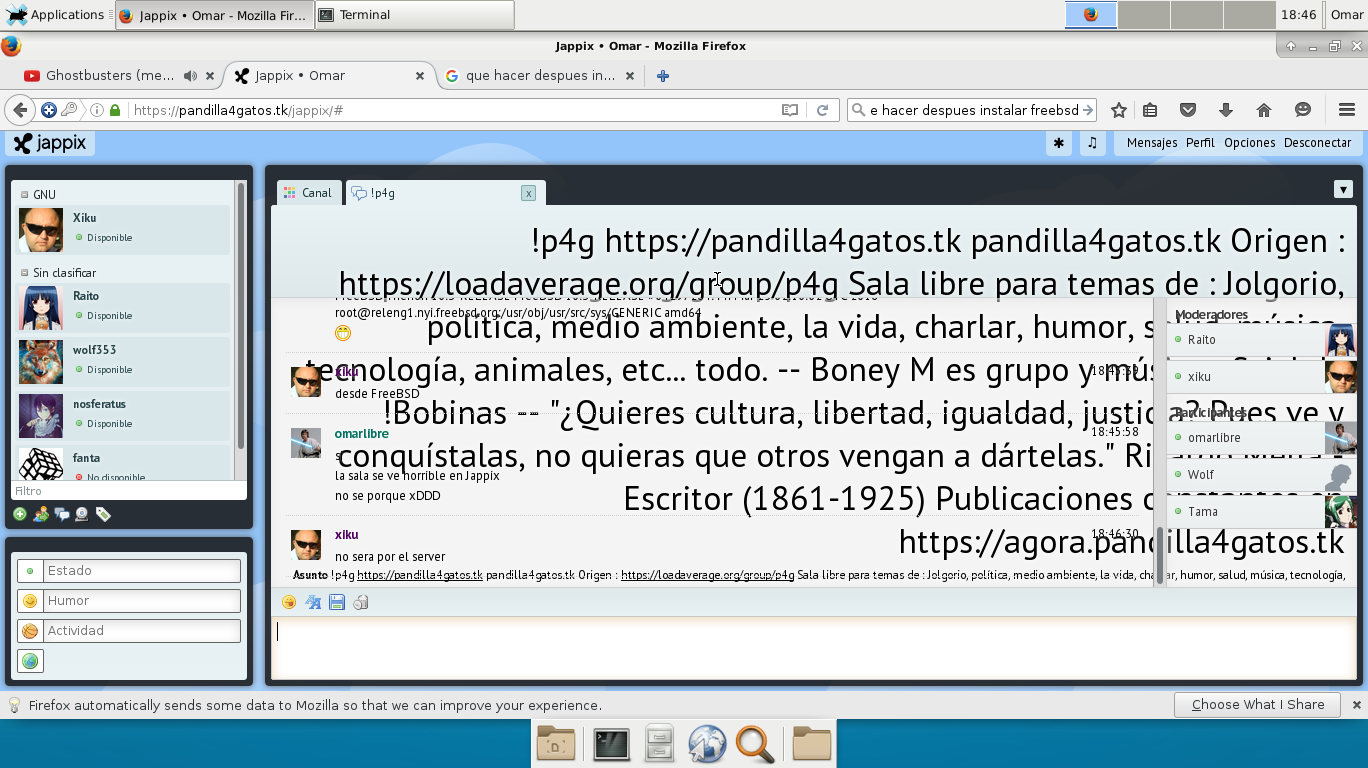Open the emoticon picker in chat toolbar

tap(289, 602)
